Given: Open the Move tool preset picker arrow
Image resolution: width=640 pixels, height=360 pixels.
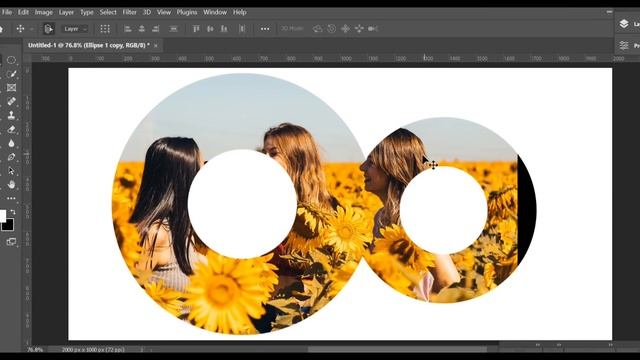Looking at the screenshot, I should 32,29.
